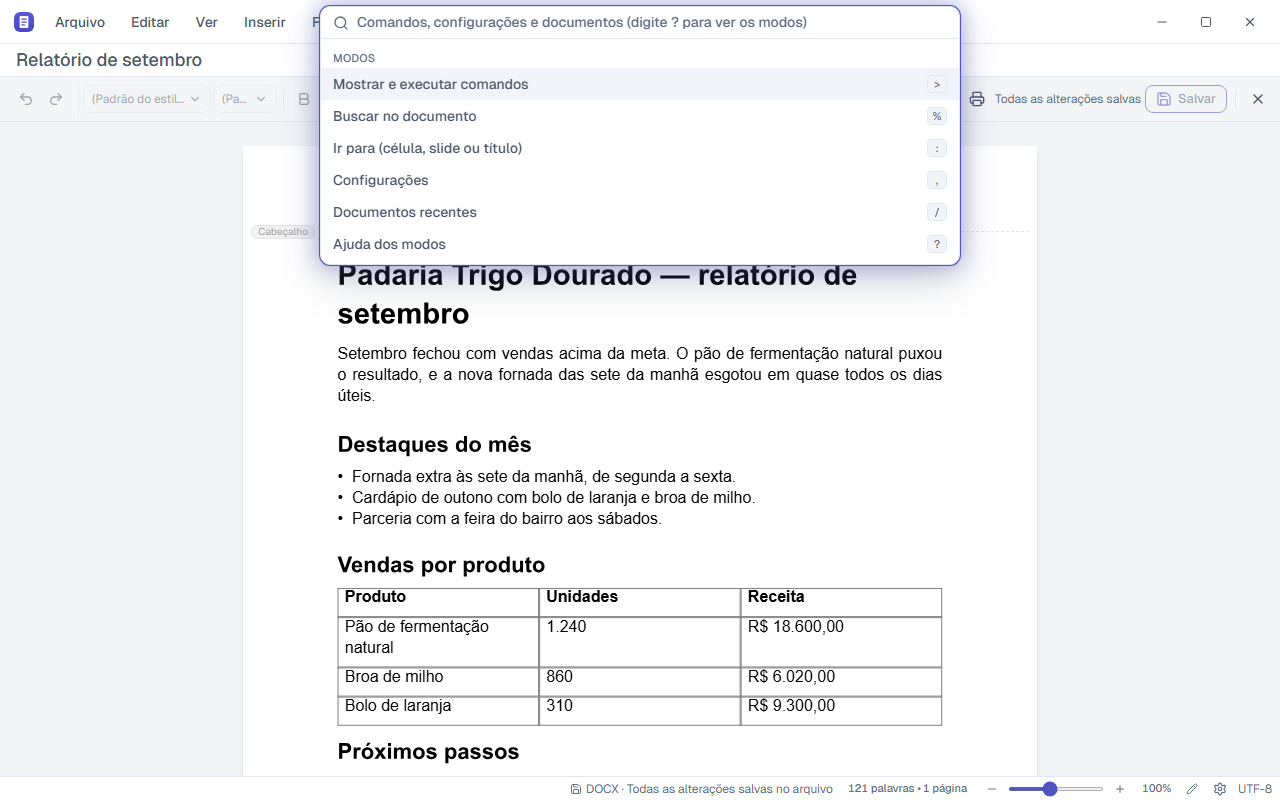The image size is (1280, 800).
Task: Close the toolbar with the X icon
Action: [1258, 99]
